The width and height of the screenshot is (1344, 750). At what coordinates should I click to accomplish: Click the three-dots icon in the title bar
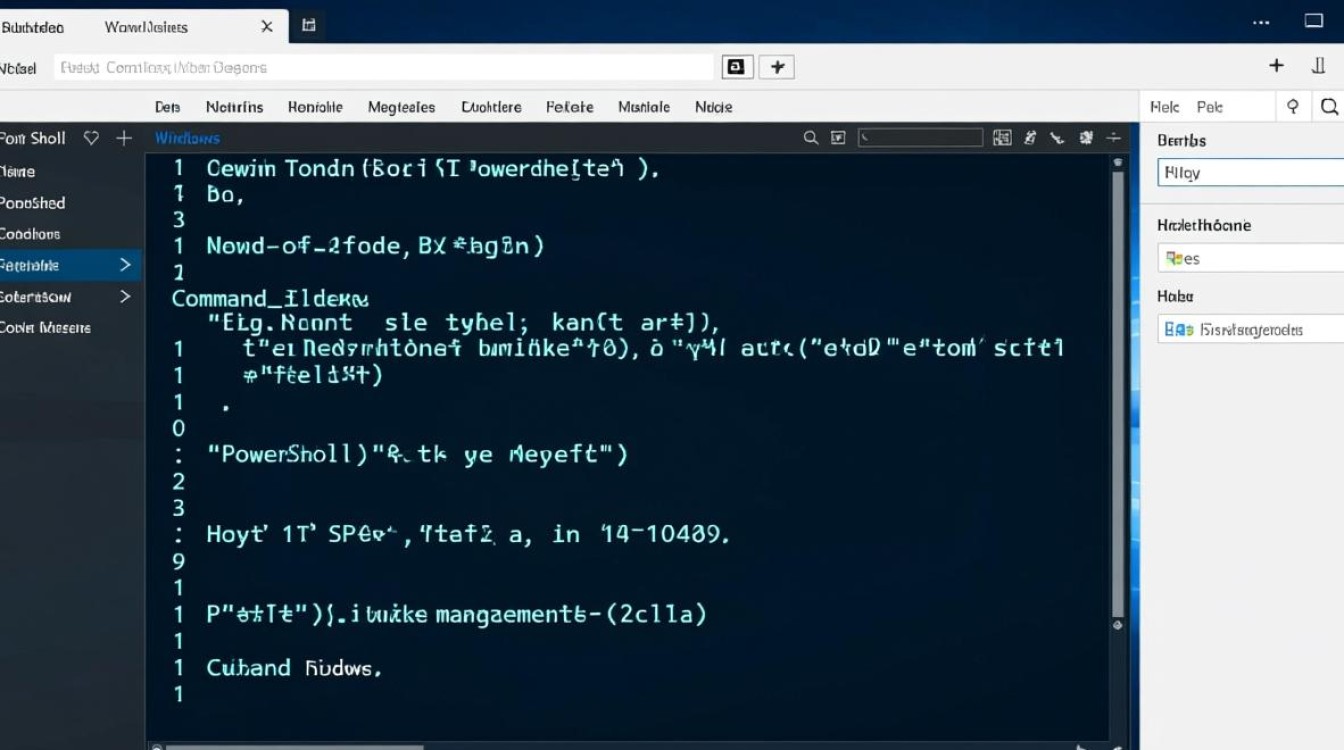pos(1258,21)
